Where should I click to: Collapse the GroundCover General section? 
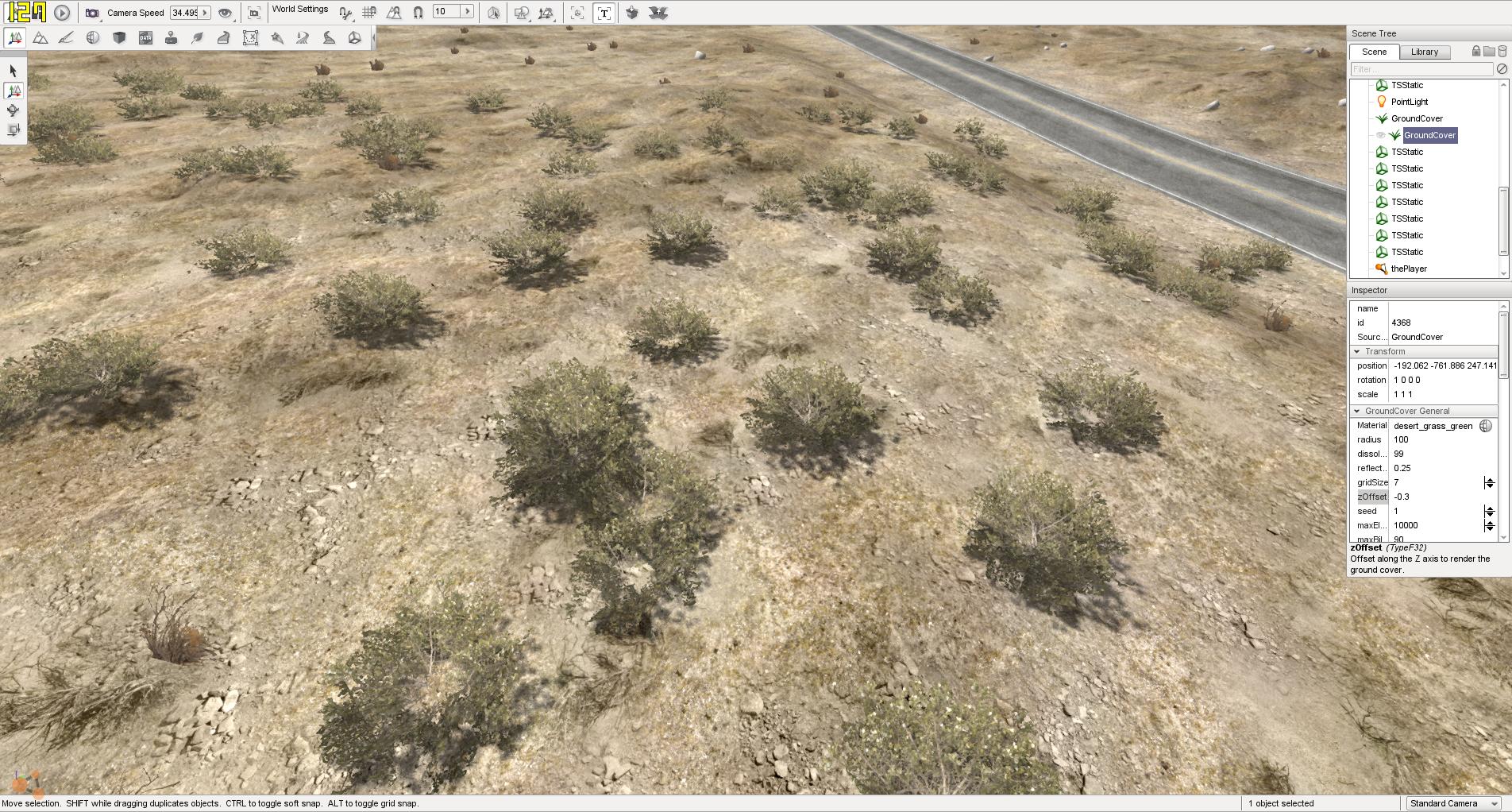coord(1357,411)
